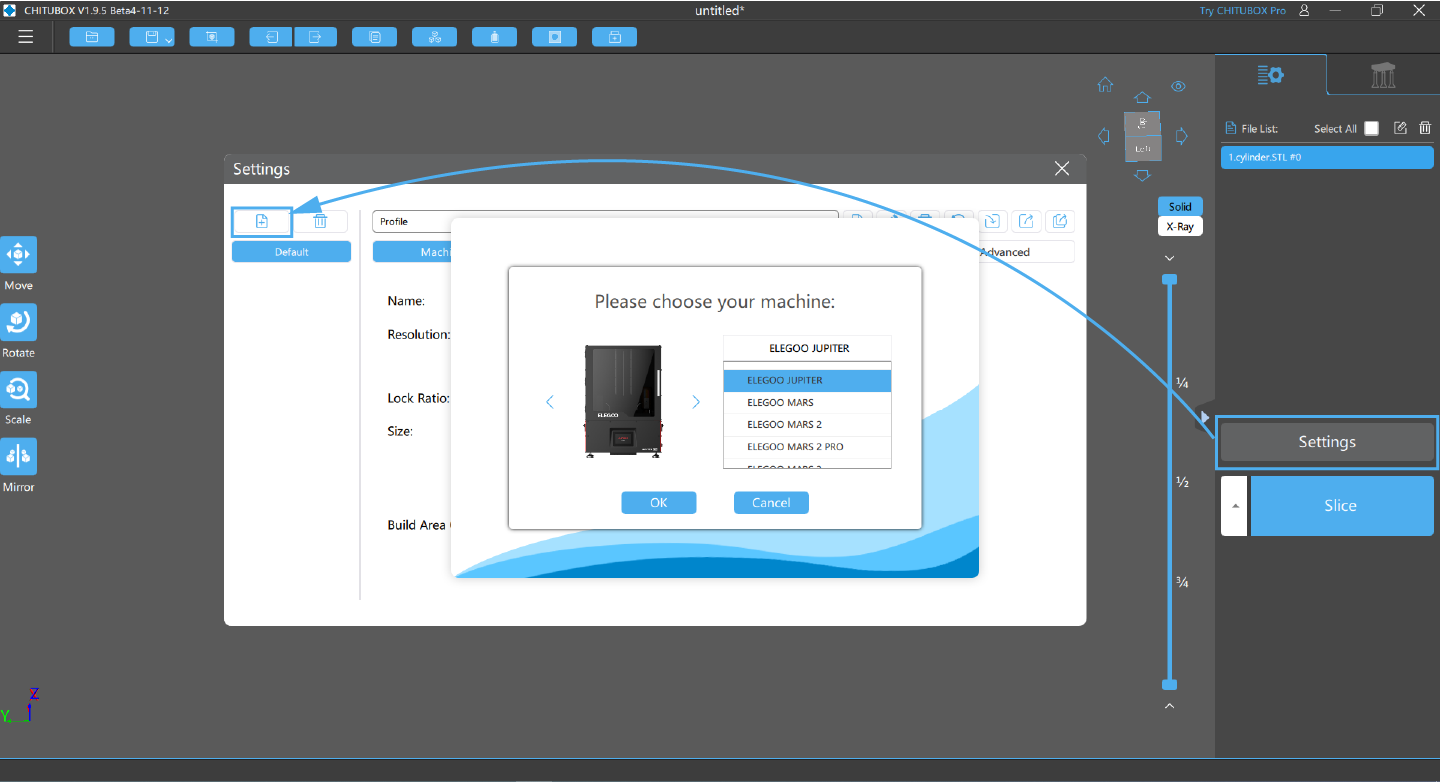This screenshot has width=1440, height=782.
Task: Open Settings from the right panel
Action: [1327, 442]
